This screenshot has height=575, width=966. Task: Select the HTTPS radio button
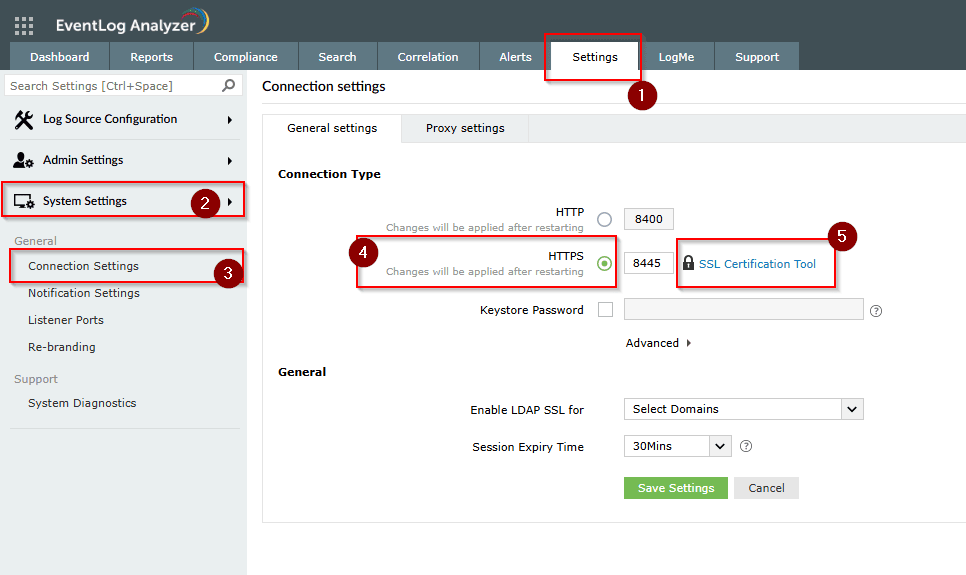604,264
